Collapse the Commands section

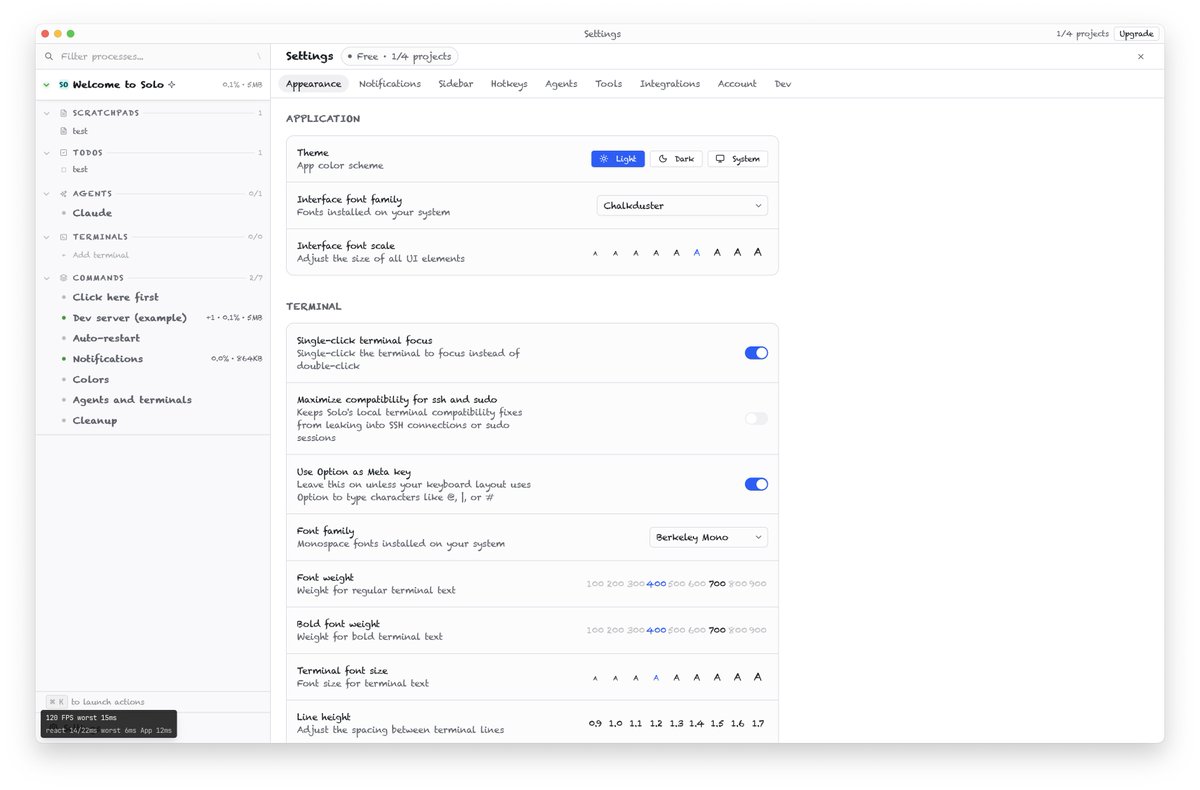47,278
